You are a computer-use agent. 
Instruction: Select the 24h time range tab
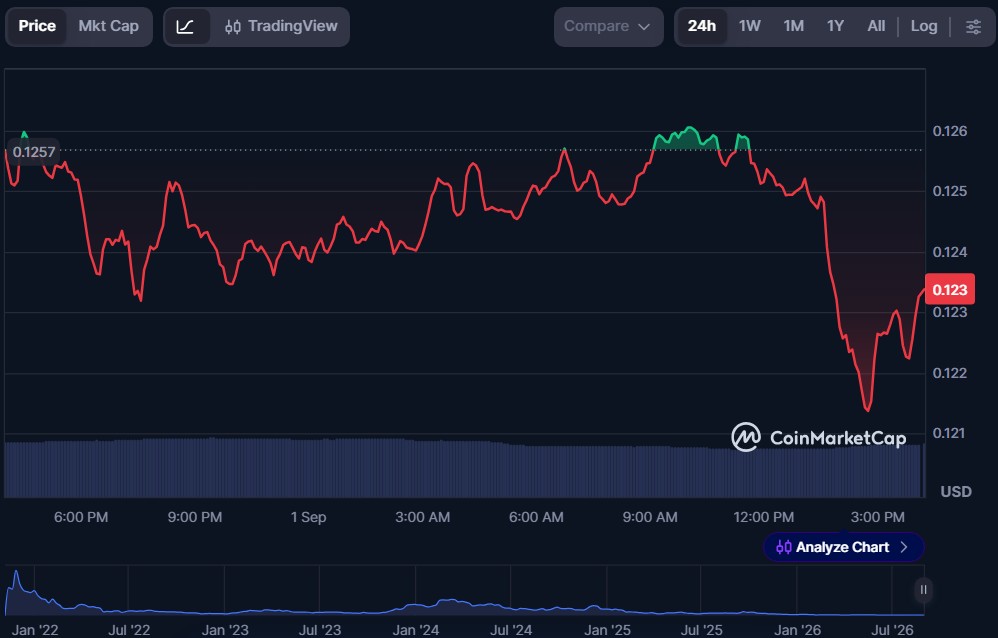pyautogui.click(x=701, y=26)
